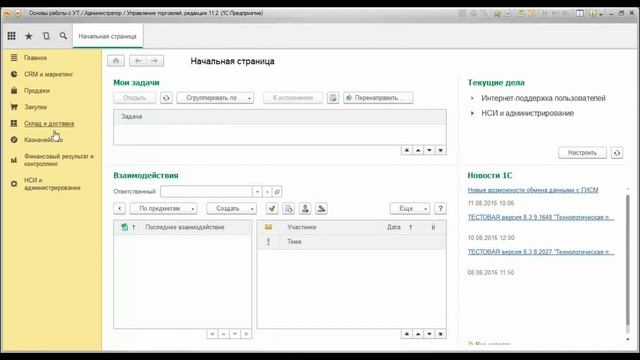Open Закупки section

click(36, 107)
